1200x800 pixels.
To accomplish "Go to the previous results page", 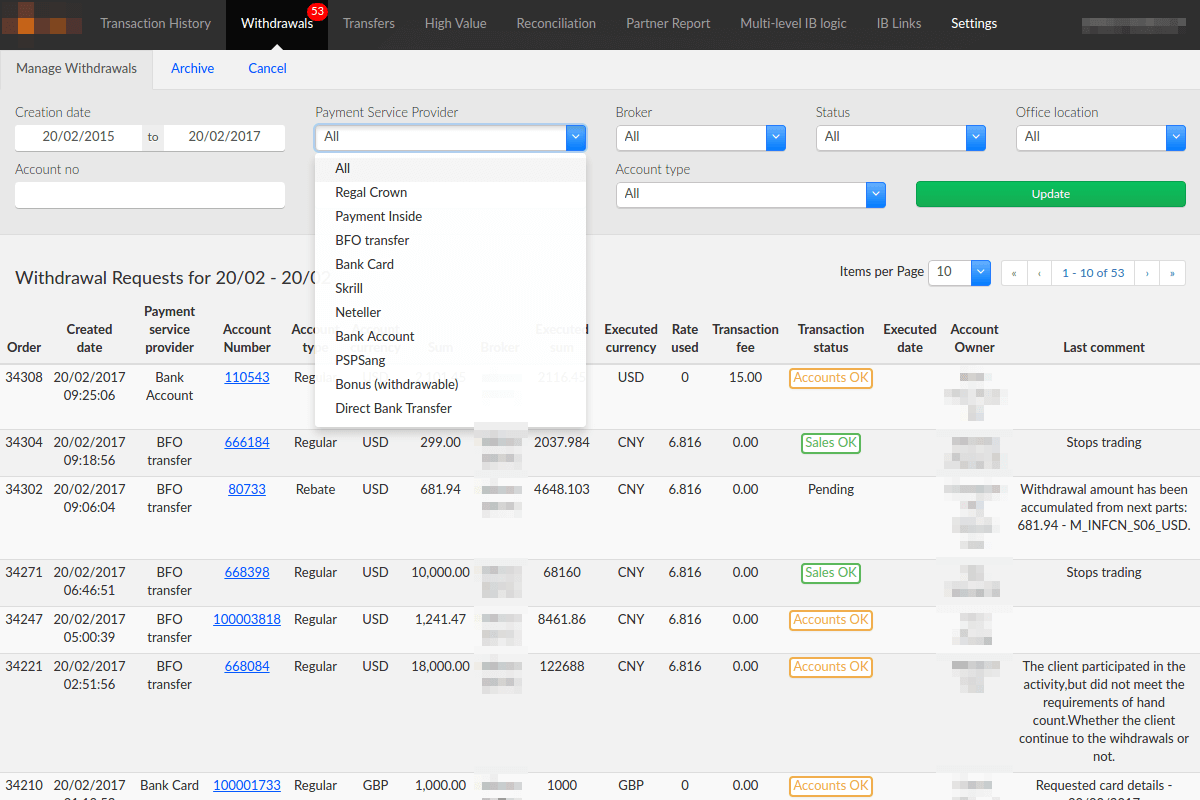I will (1040, 273).
